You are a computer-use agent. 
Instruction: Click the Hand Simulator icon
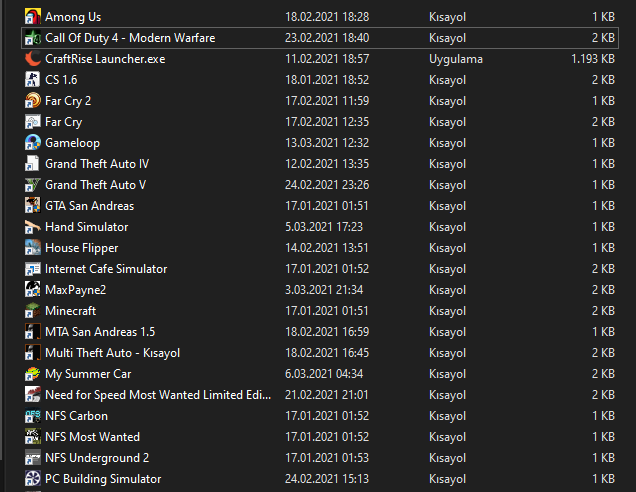click(x=32, y=227)
